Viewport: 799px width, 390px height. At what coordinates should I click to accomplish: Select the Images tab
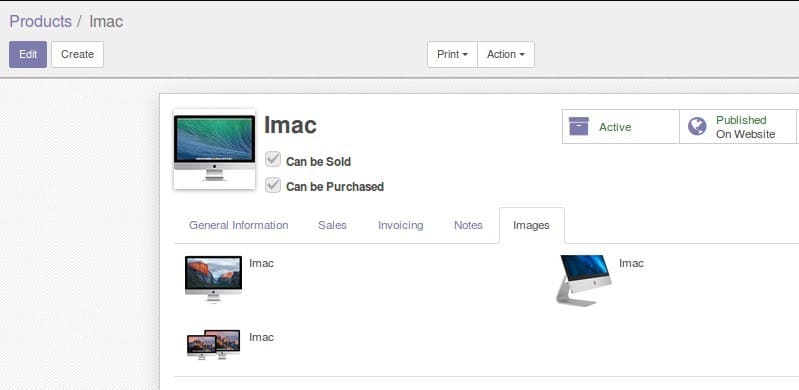point(531,225)
